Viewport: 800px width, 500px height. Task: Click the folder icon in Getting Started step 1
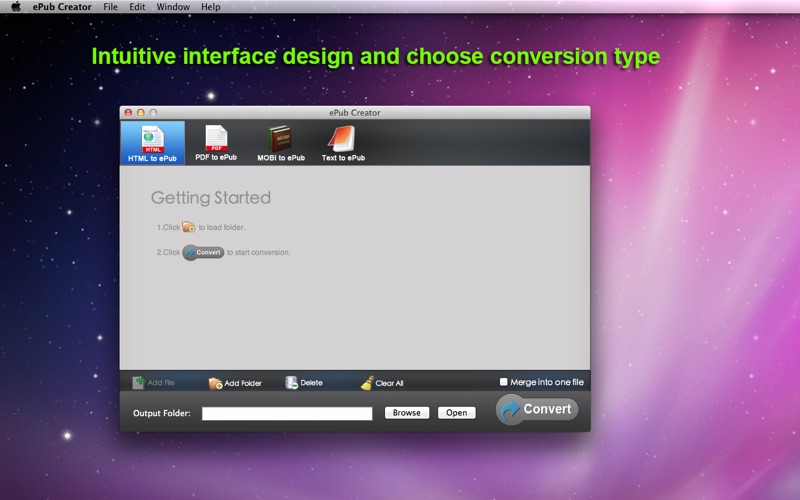pos(189,227)
